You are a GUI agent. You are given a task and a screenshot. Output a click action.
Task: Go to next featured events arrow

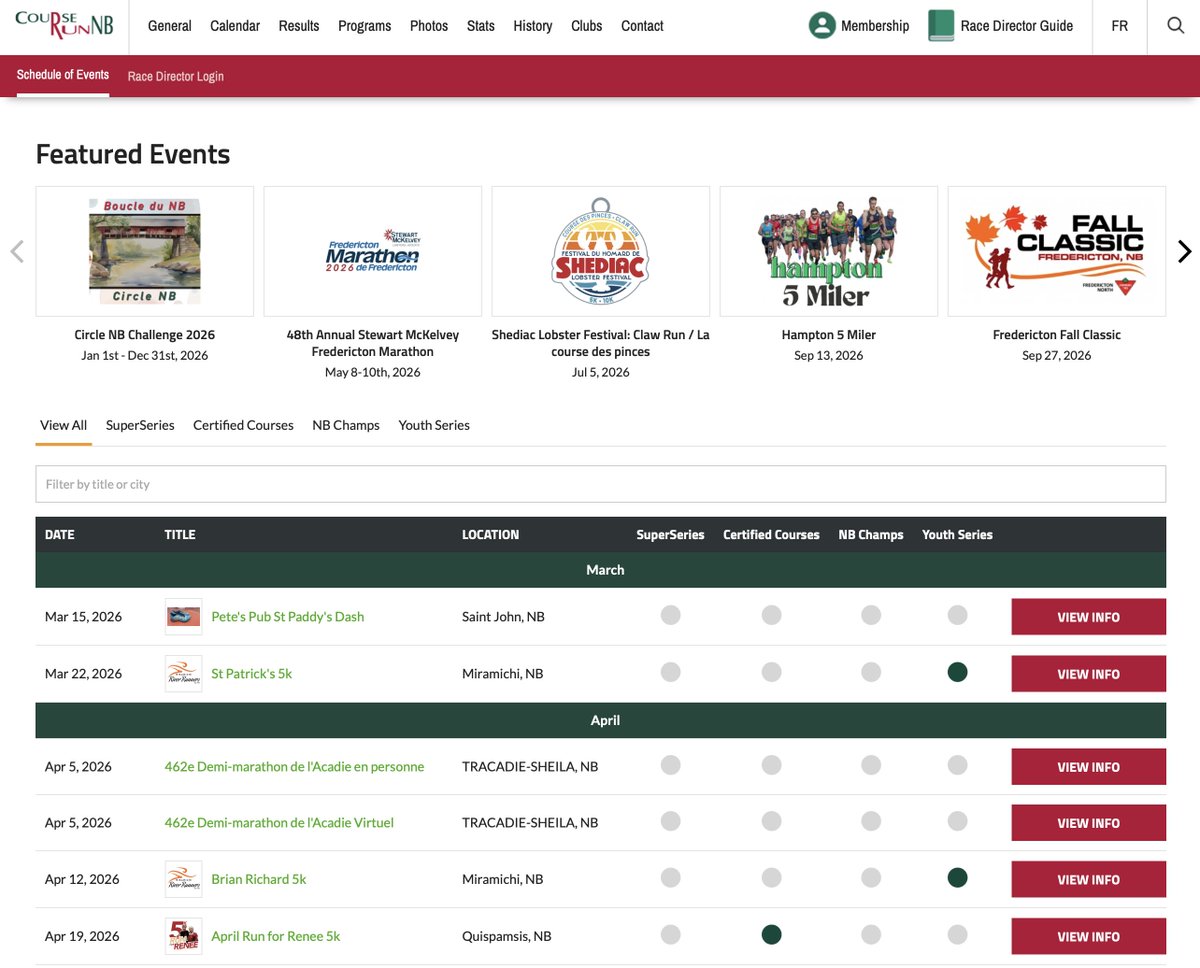pos(1185,252)
